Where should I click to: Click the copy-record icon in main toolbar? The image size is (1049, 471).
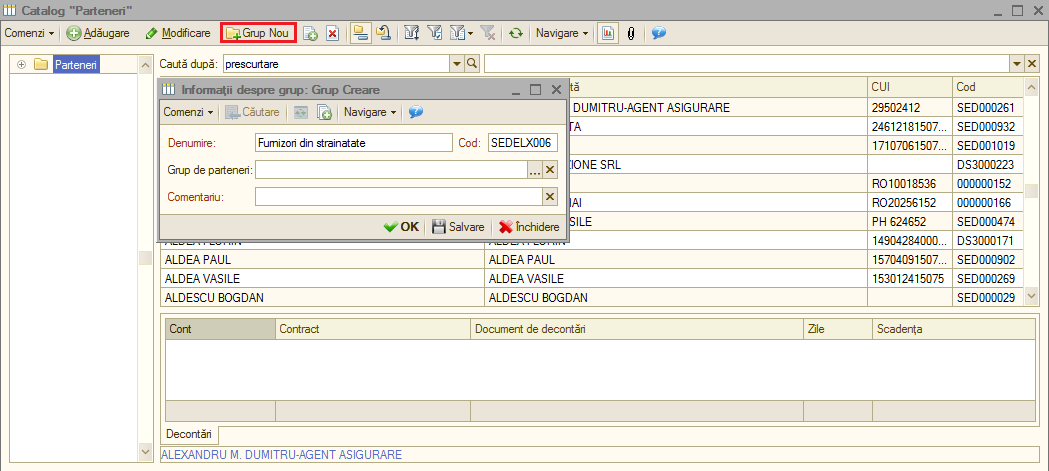pyautogui.click(x=310, y=33)
